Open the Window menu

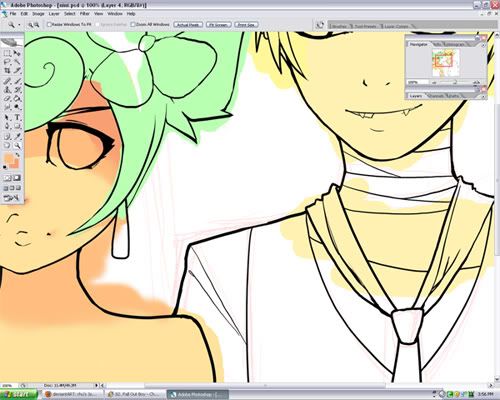tap(115, 14)
